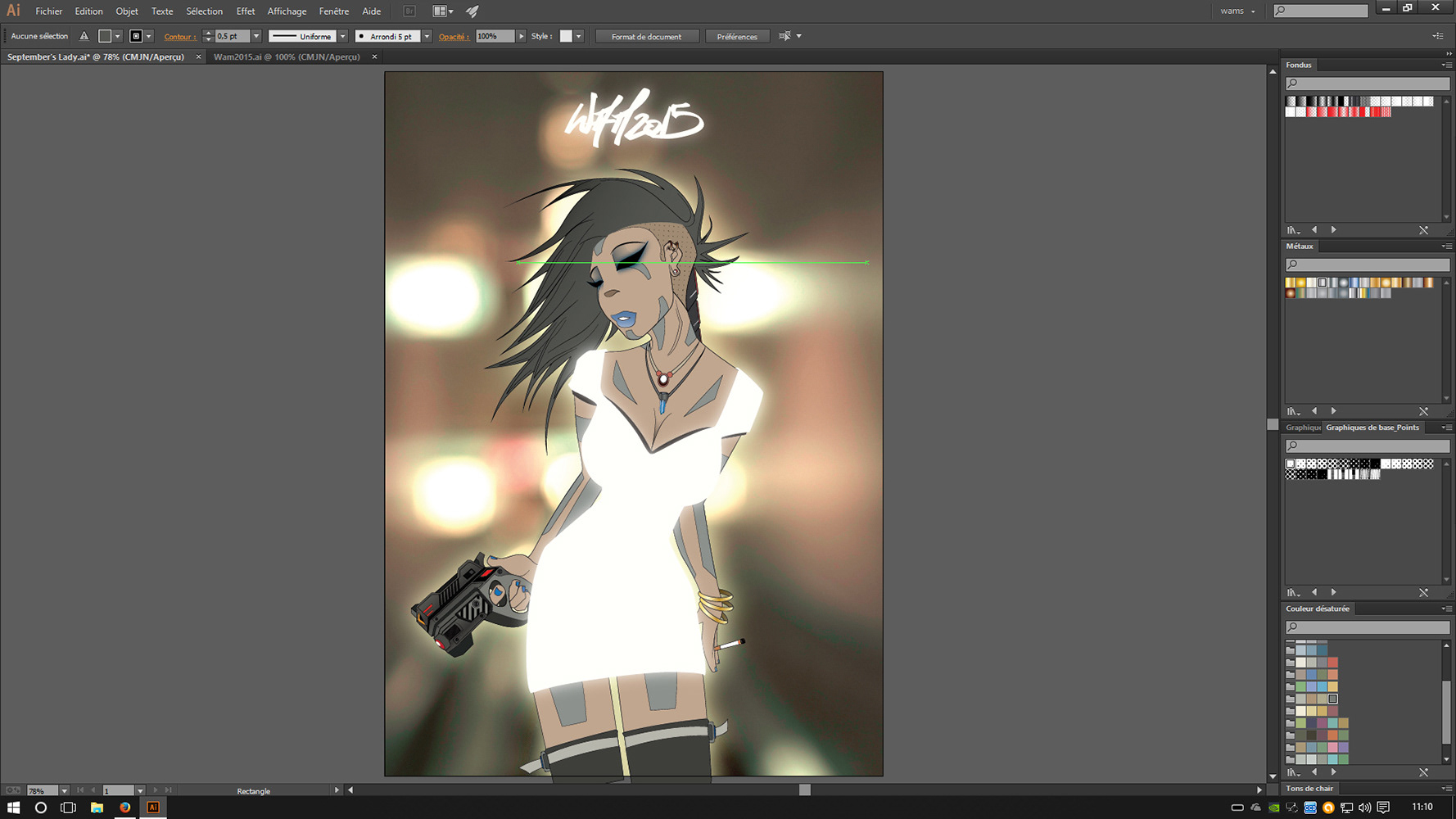Load previous swatch library in Métaux panel
Image resolution: width=1456 pixels, height=819 pixels.
(1314, 411)
